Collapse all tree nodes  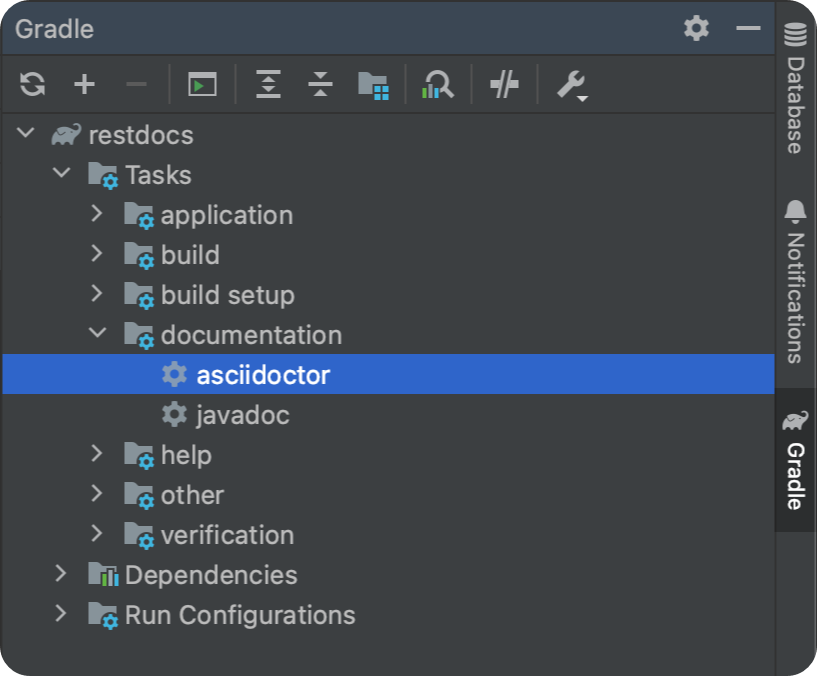[320, 84]
